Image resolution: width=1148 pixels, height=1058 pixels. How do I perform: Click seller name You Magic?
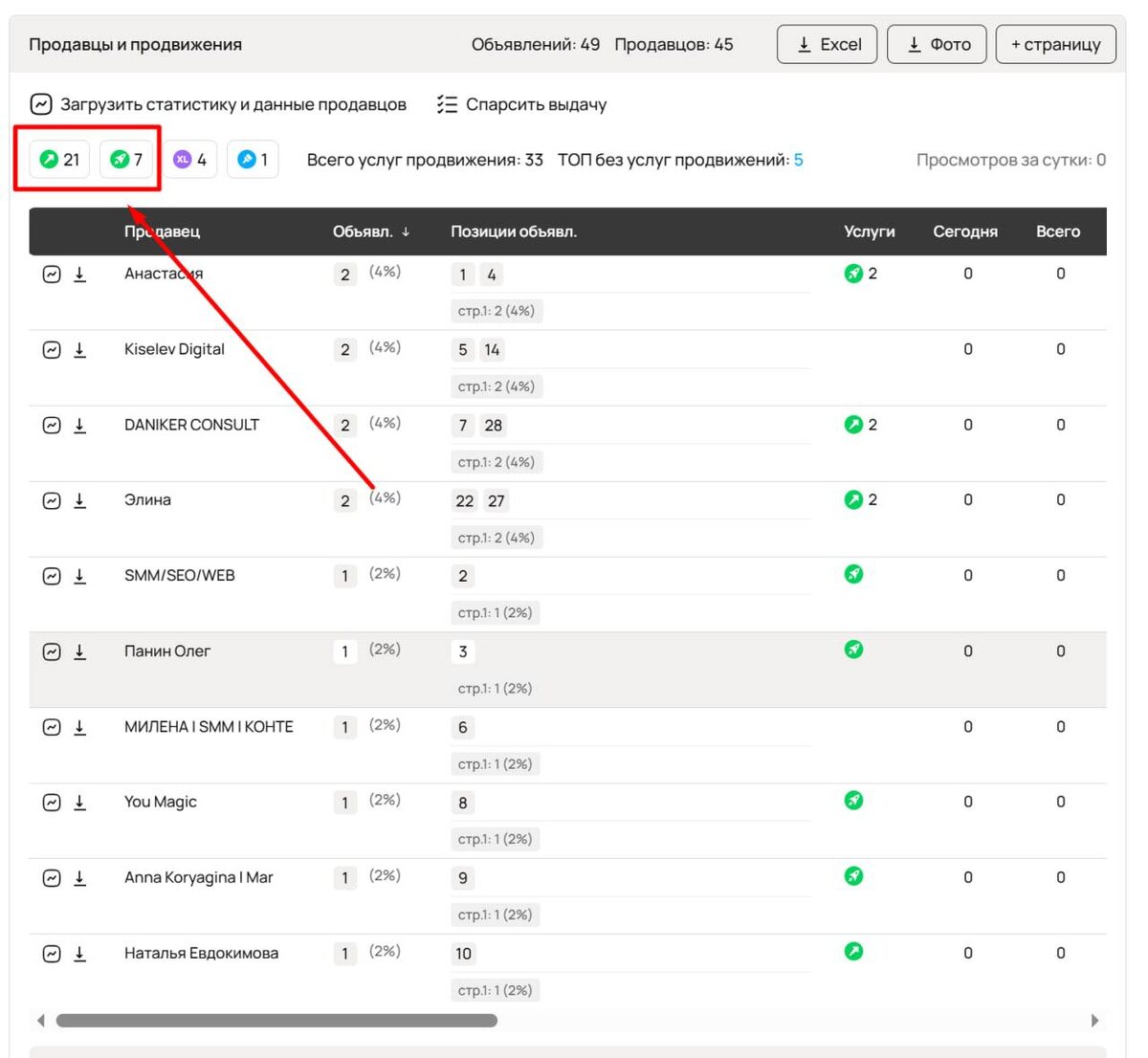pos(160,802)
